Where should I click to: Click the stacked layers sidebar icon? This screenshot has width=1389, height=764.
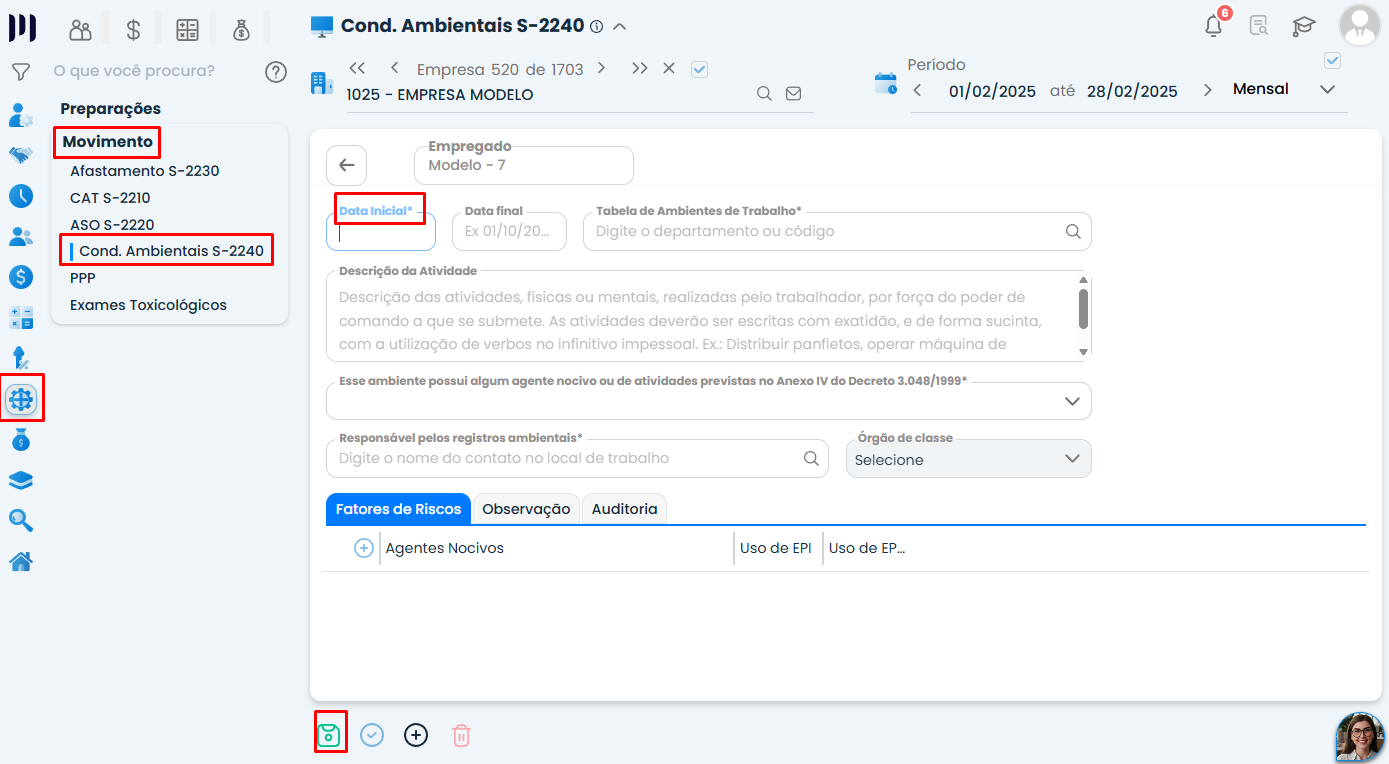click(21, 481)
